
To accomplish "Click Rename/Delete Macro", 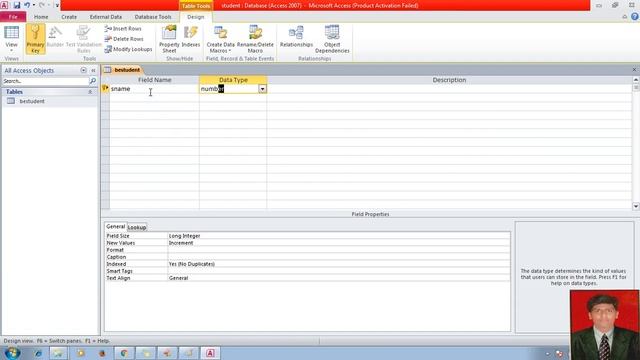I will (255, 39).
